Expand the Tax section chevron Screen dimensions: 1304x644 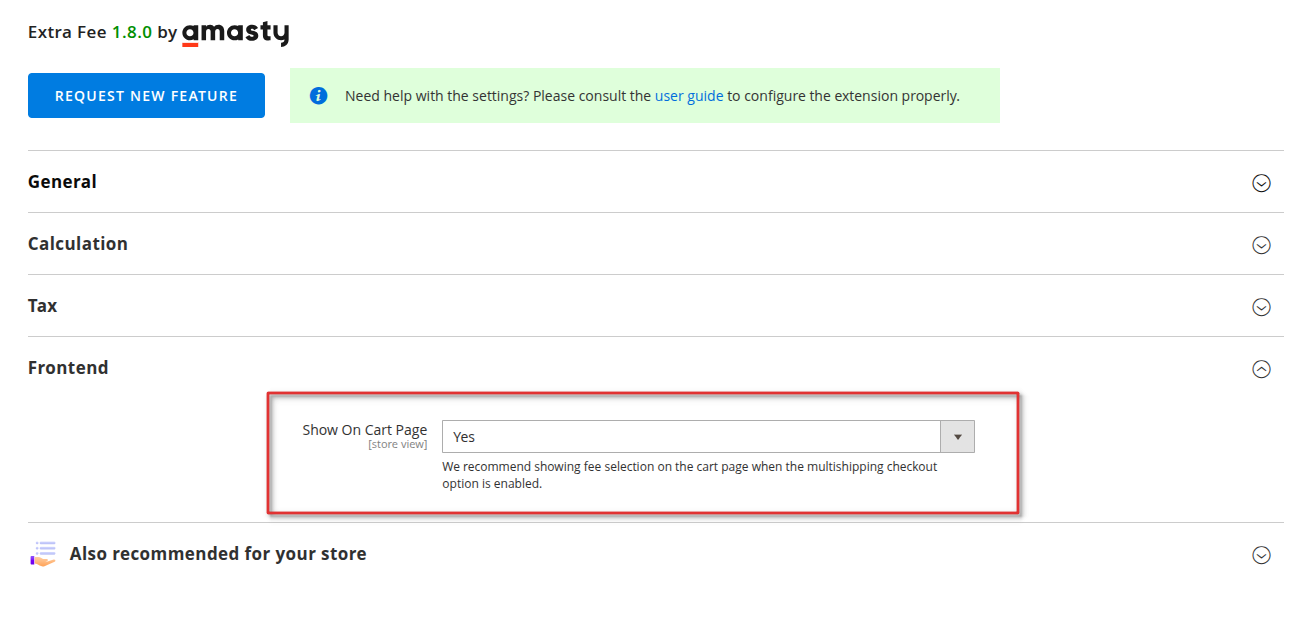1262,307
